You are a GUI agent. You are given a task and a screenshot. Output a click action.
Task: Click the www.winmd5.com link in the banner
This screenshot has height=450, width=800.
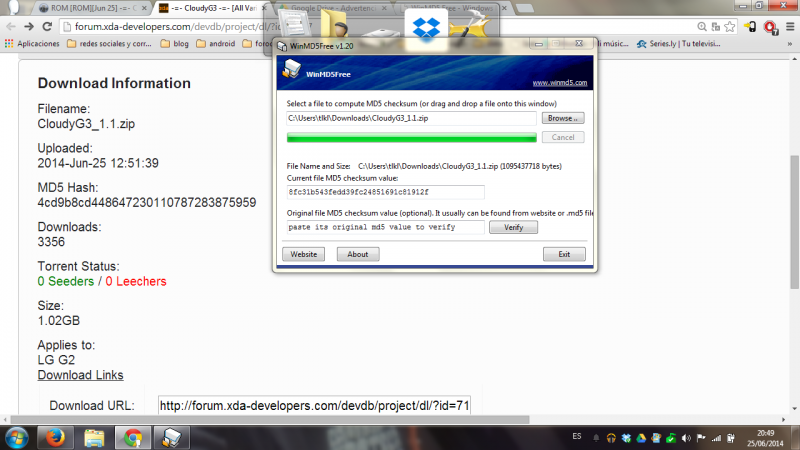559,83
